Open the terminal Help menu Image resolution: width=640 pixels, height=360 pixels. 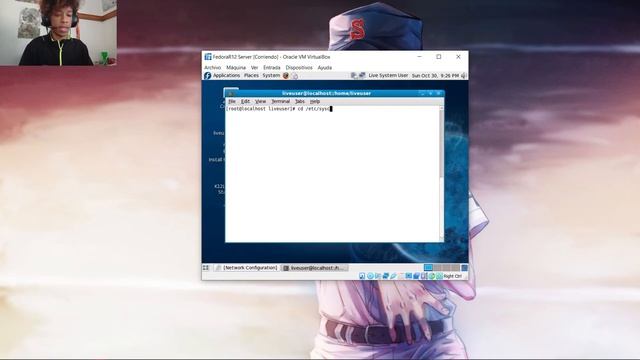(x=315, y=101)
